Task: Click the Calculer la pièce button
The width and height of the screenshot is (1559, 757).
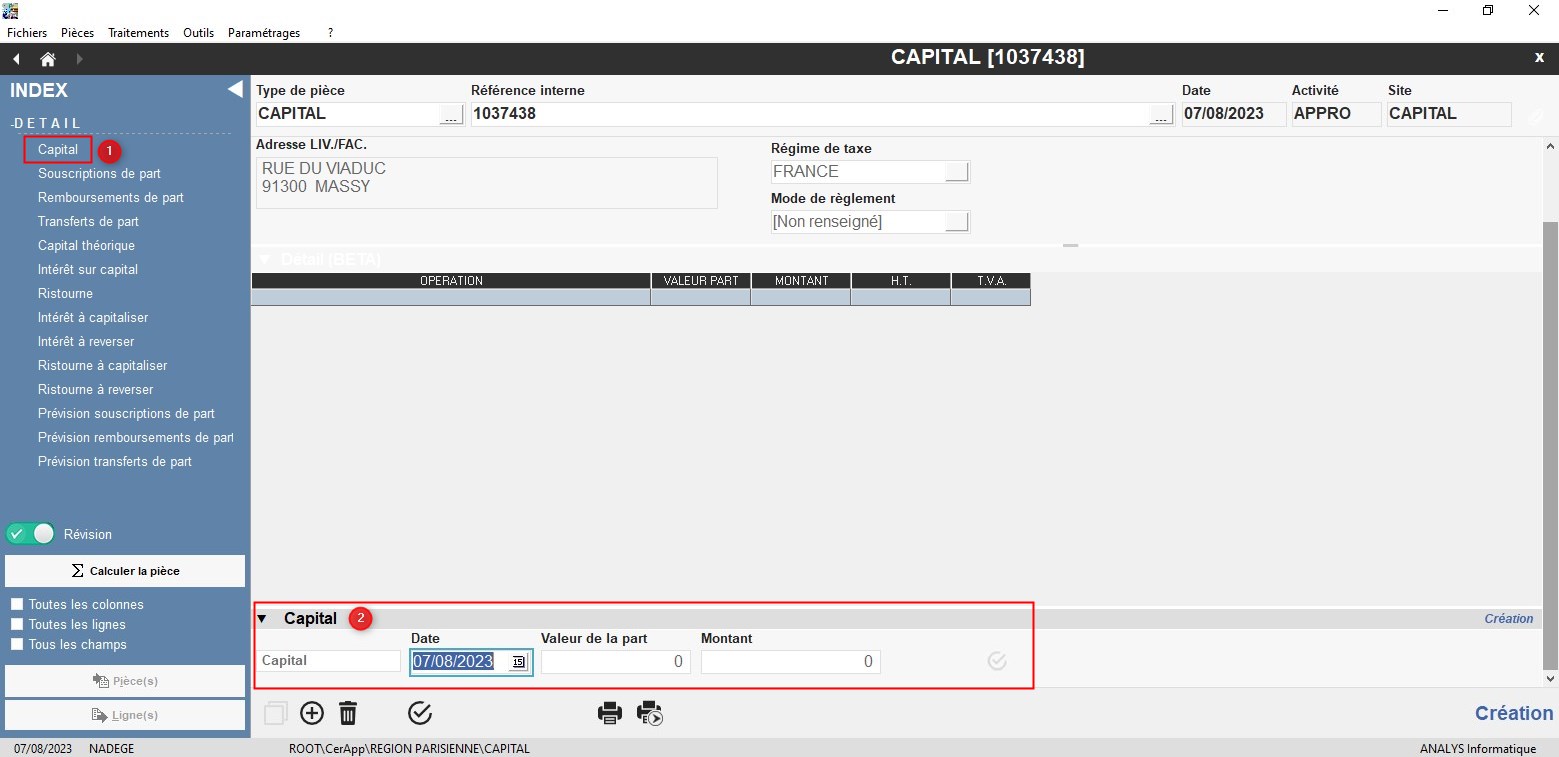Action: pos(125,571)
